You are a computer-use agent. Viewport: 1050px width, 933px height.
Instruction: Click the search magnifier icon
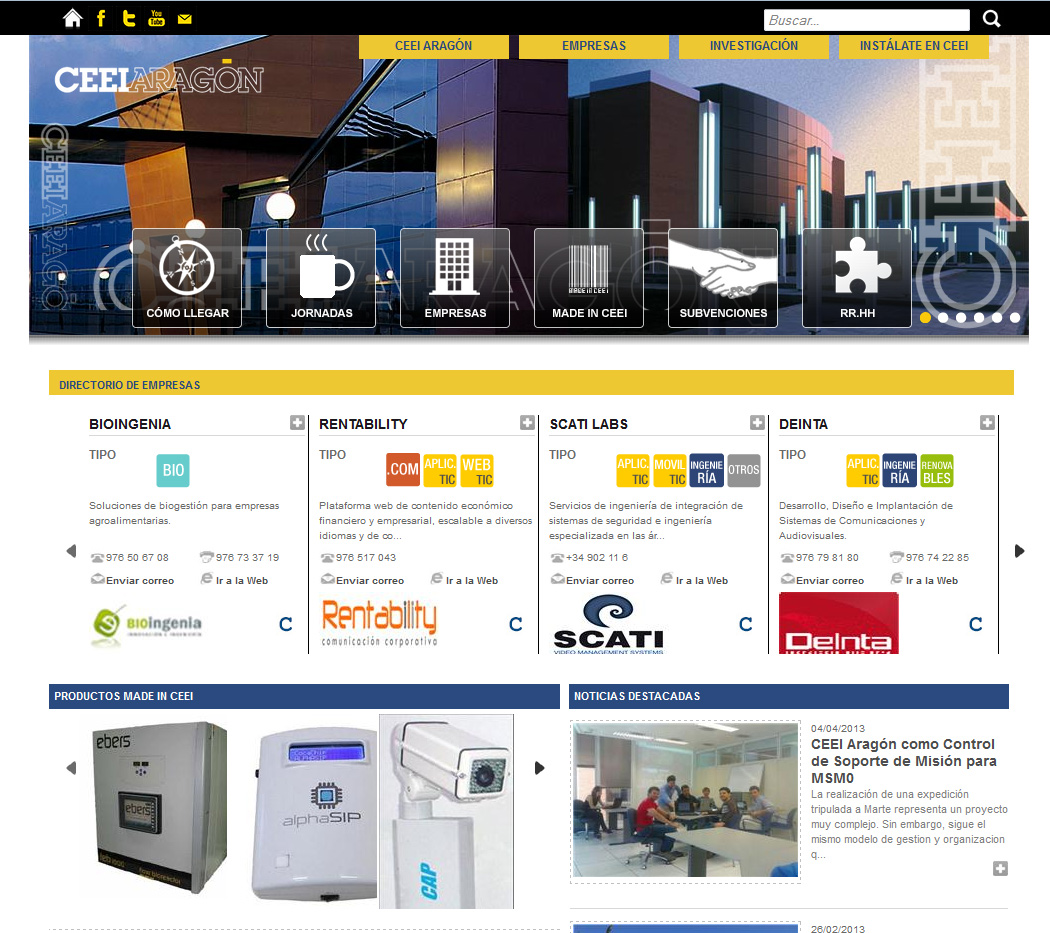[992, 19]
